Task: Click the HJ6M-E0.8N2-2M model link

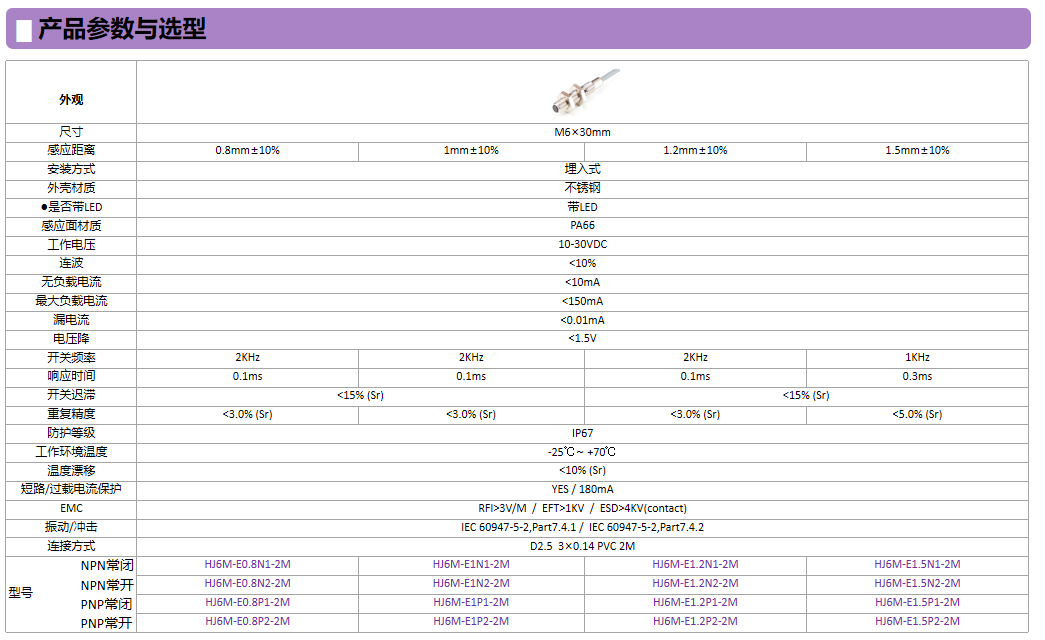Action: pos(247,583)
